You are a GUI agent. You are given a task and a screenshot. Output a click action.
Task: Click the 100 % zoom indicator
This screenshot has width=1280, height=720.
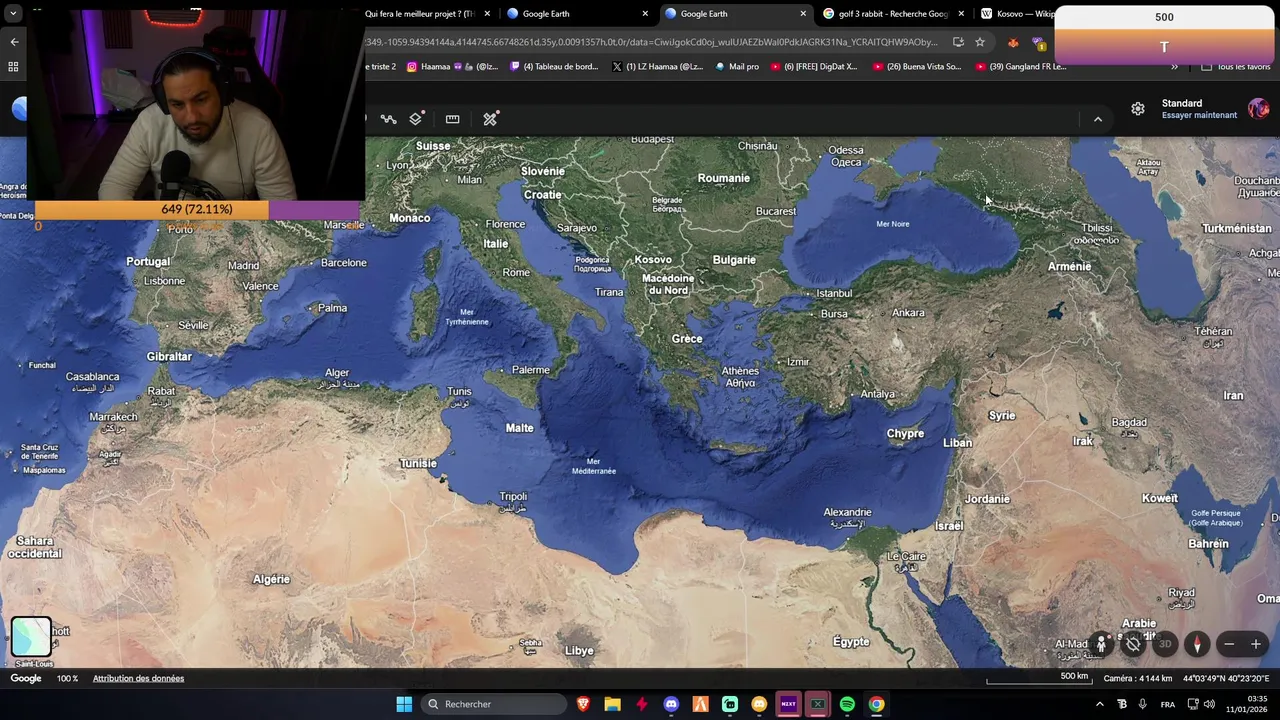click(x=67, y=678)
